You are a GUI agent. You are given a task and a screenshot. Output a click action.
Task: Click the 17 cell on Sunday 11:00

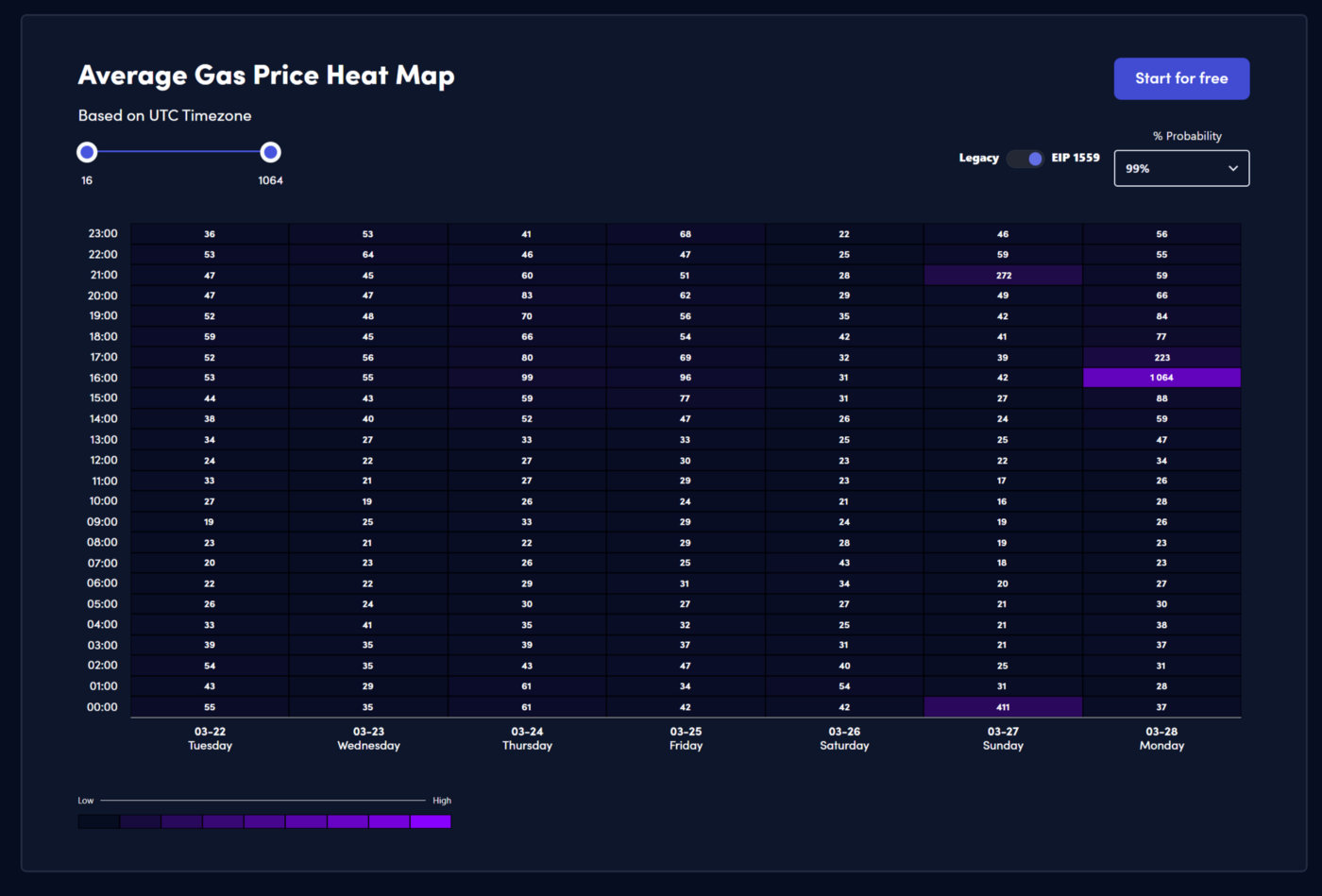(x=1003, y=481)
